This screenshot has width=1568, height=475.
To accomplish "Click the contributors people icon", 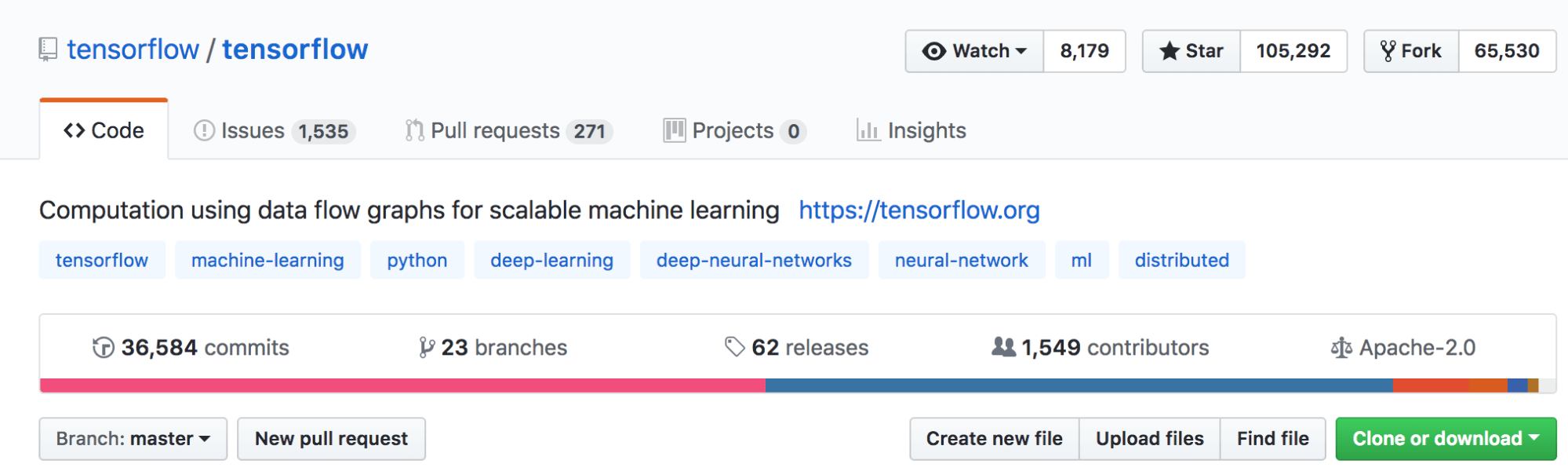I will tap(1003, 346).
